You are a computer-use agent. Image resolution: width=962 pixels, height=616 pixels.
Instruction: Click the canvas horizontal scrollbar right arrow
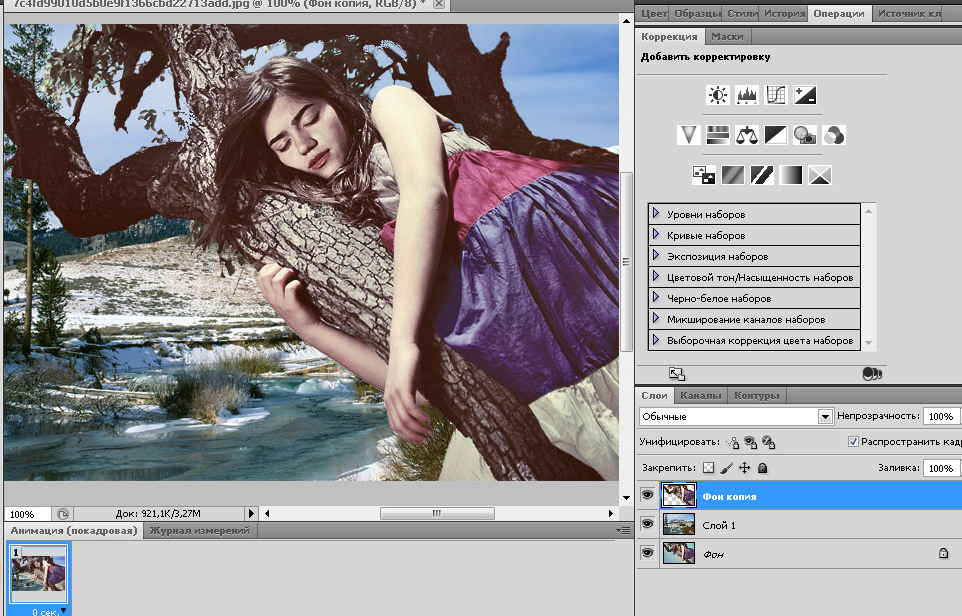[610, 514]
